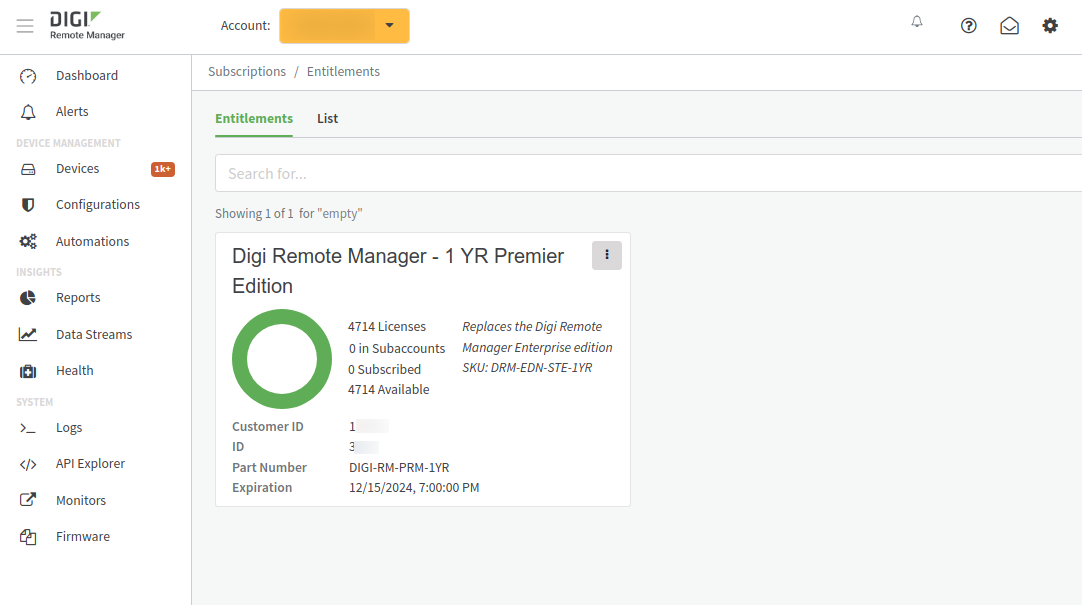Screen dimensions: 1082x605
Task: Open Automations from sidebar
Action: pyautogui.click(x=92, y=241)
